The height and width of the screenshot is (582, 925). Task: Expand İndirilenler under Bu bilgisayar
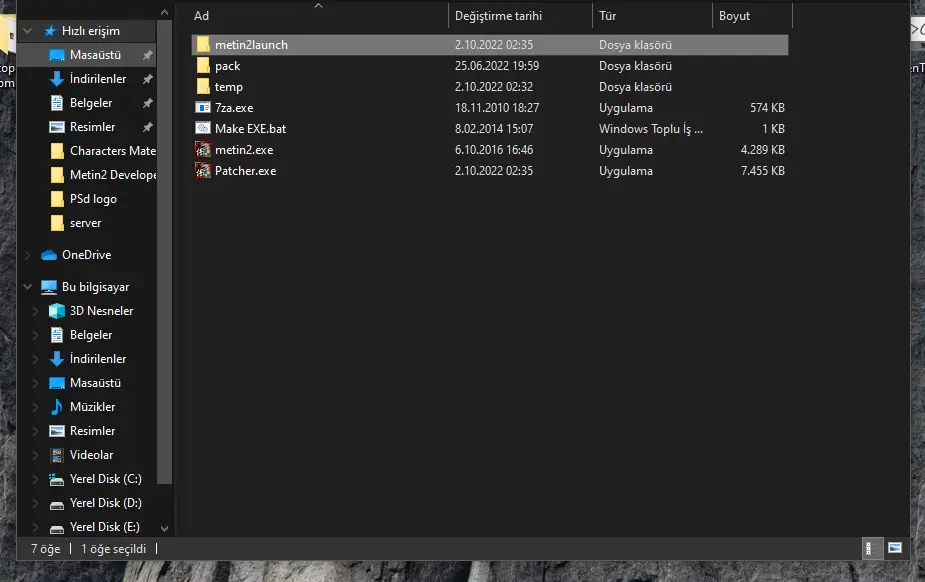coord(35,359)
